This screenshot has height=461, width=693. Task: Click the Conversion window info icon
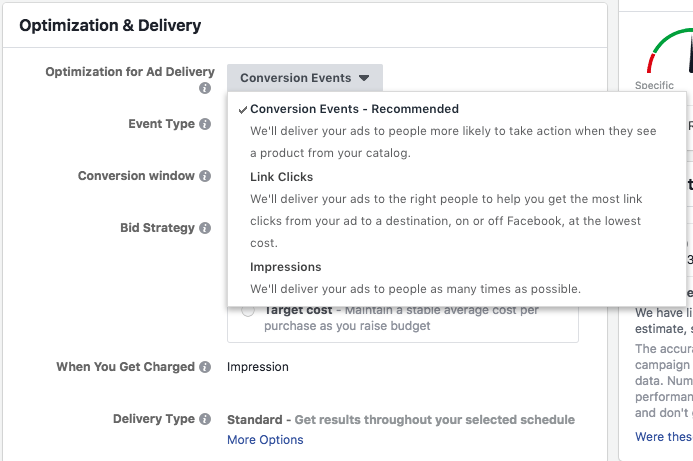click(x=205, y=176)
